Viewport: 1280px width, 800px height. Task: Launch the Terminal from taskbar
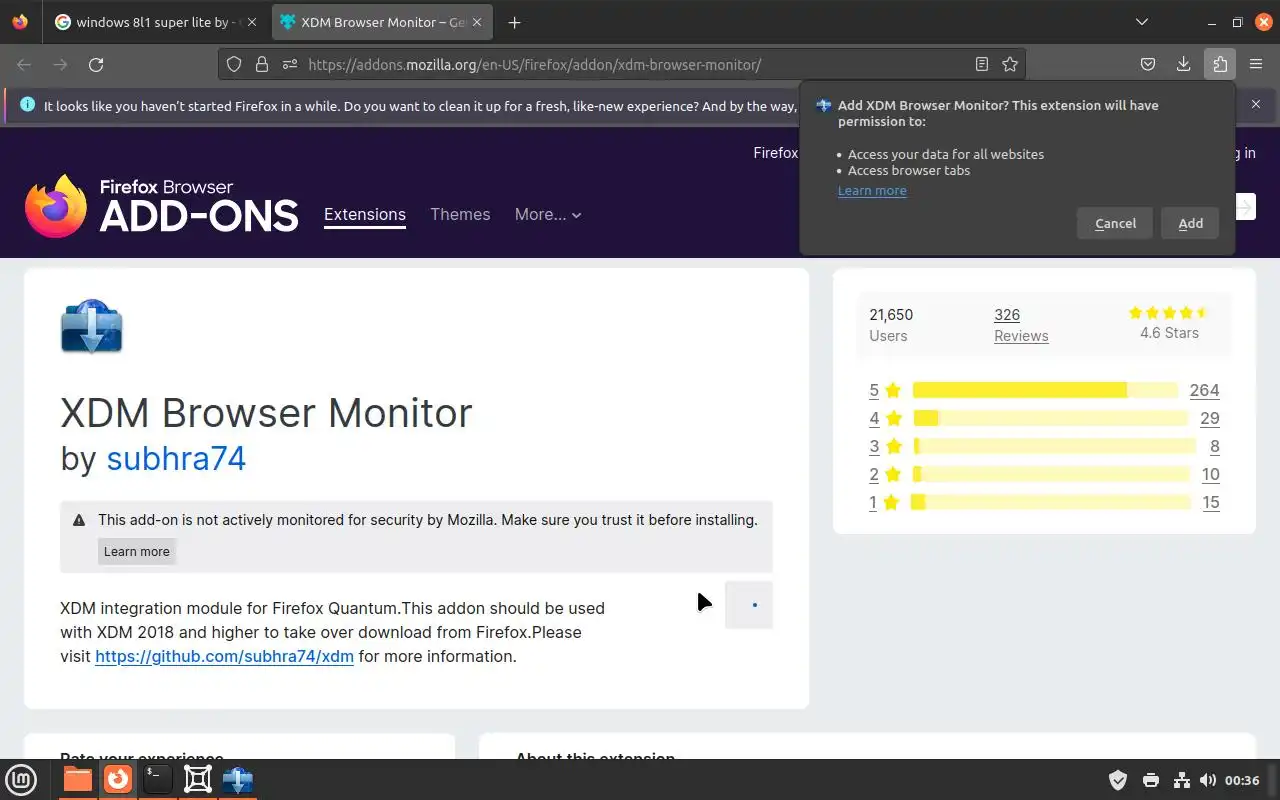coord(157,779)
